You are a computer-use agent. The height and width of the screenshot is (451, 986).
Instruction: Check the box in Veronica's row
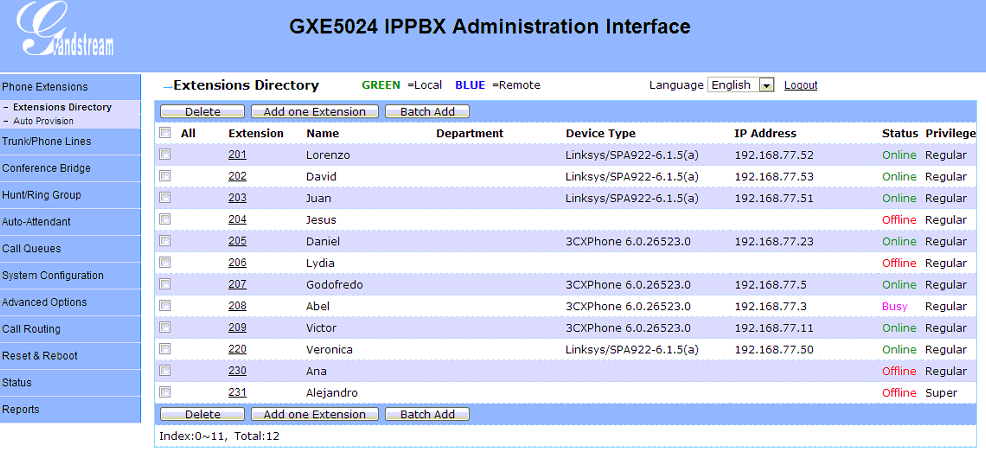[x=165, y=348]
